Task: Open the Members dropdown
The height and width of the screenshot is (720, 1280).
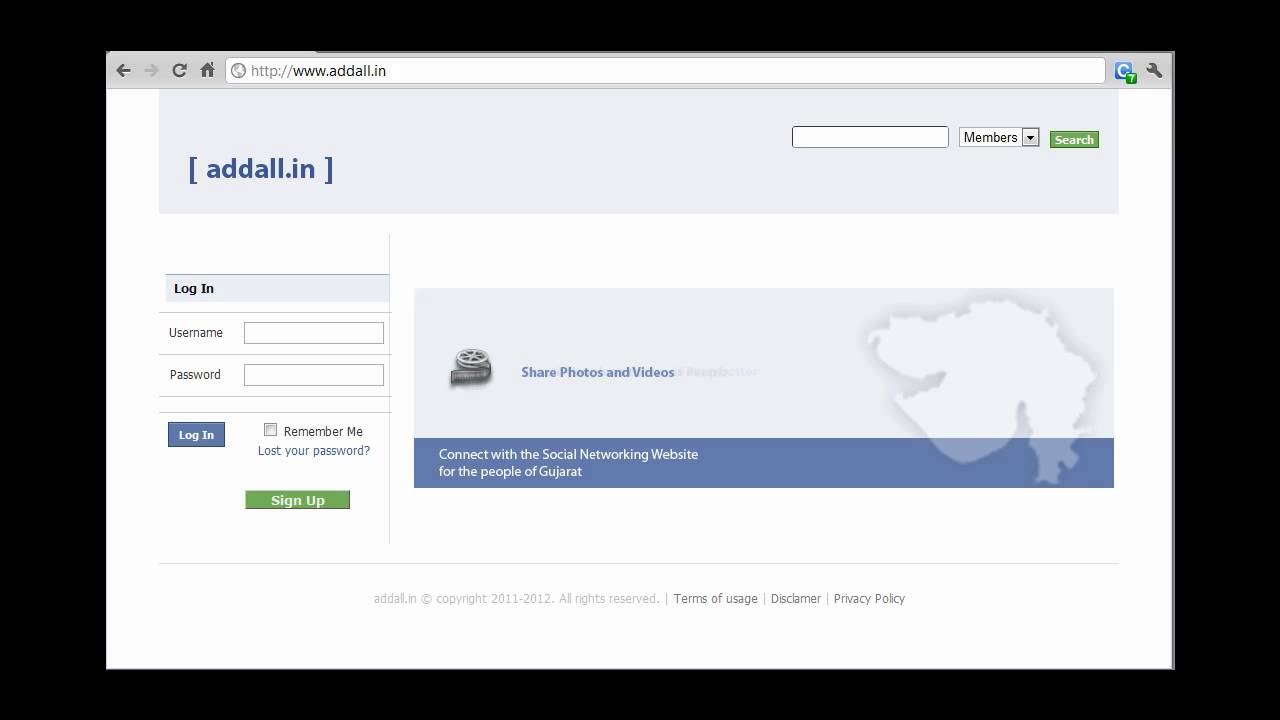Action: coord(999,137)
